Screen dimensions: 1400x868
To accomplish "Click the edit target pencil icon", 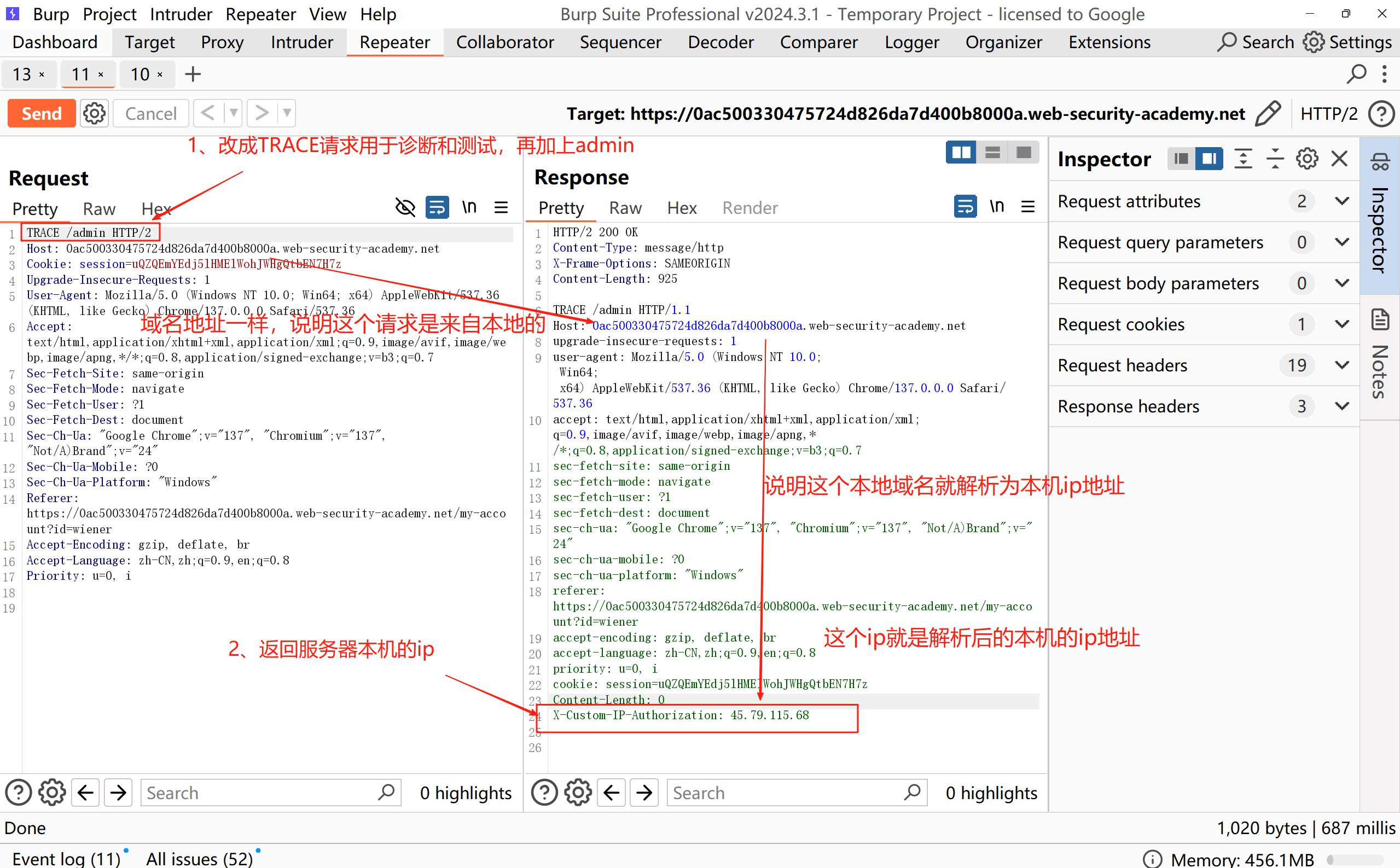I will tap(1268, 113).
